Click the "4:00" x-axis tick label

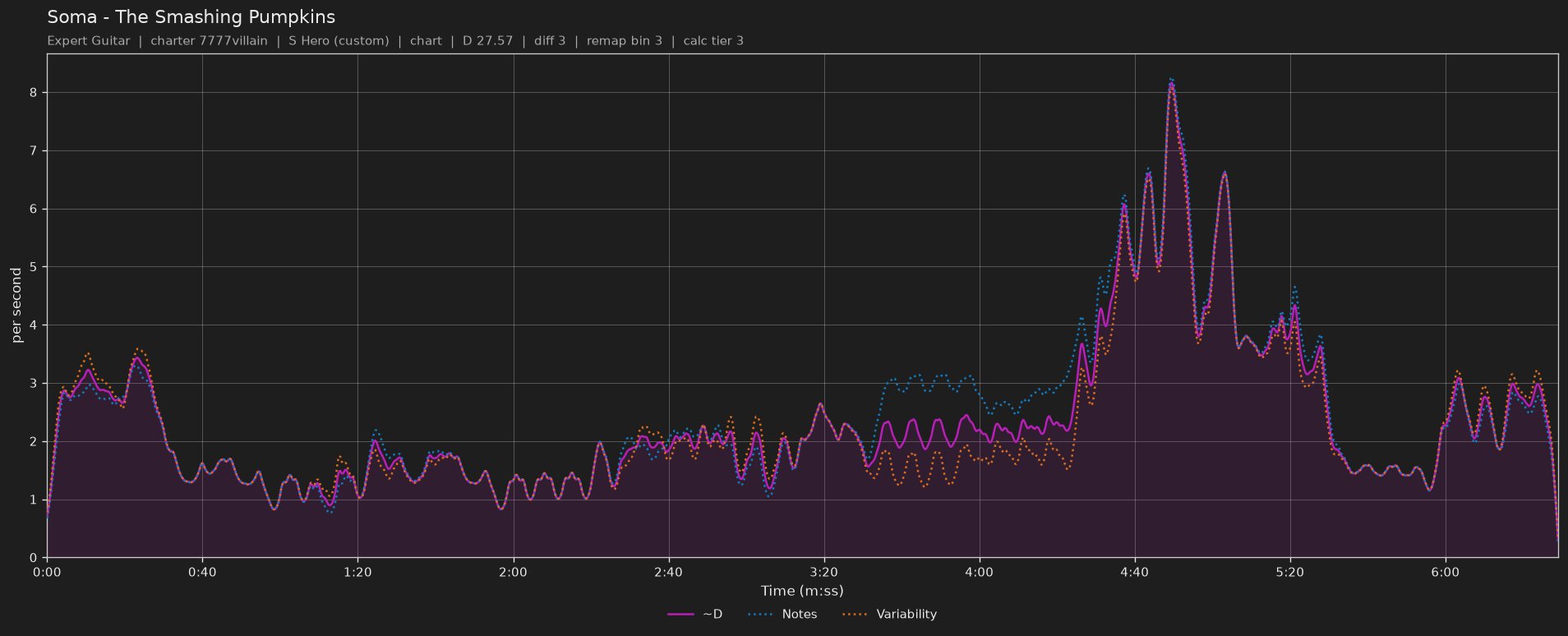point(979,572)
